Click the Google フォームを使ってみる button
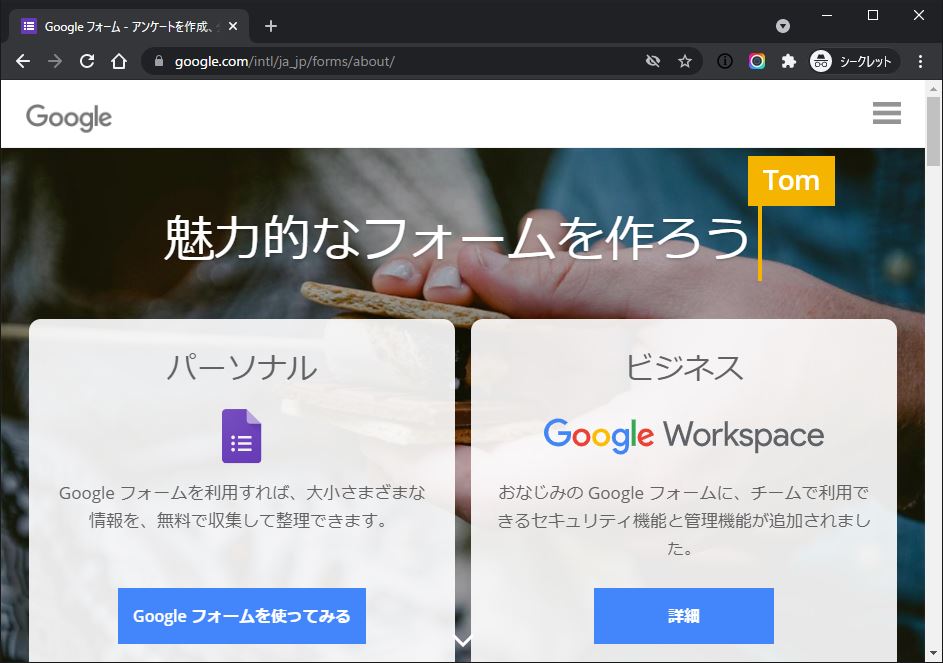The image size is (943, 663). 241,616
